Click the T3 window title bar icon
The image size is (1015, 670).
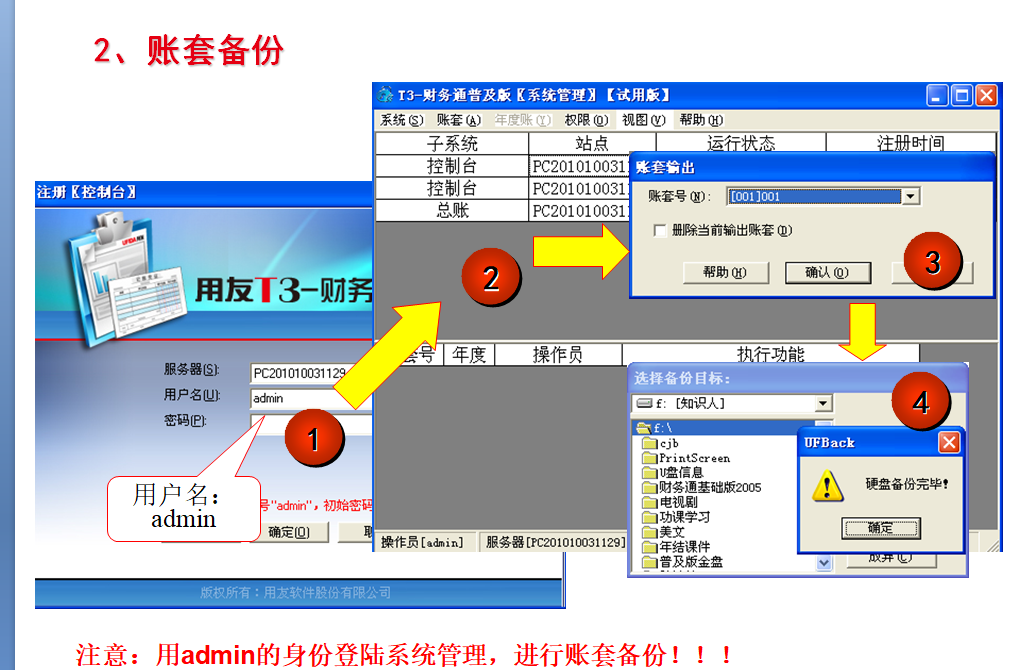385,95
